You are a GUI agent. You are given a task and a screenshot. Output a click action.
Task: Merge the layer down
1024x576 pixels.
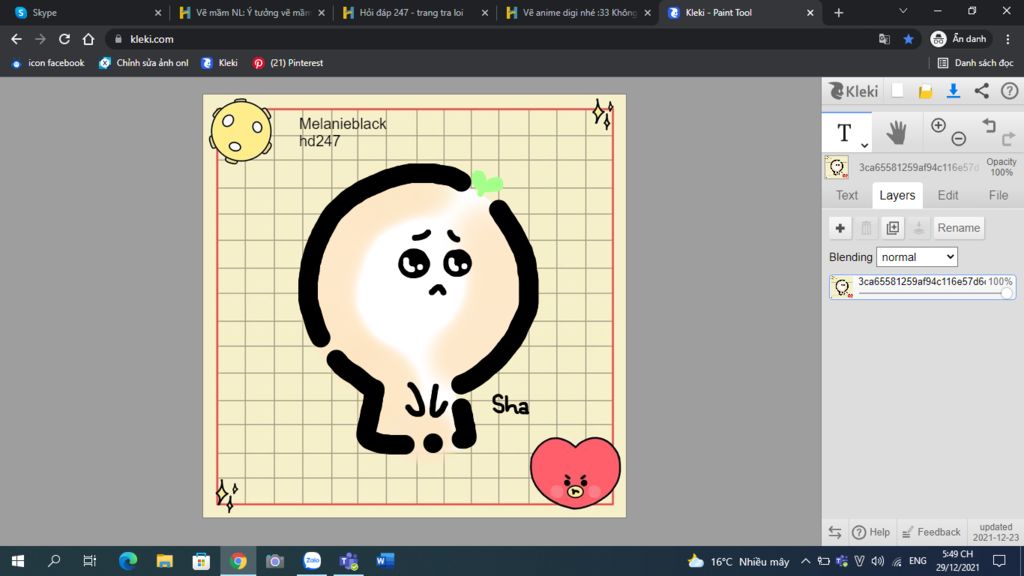[918, 228]
